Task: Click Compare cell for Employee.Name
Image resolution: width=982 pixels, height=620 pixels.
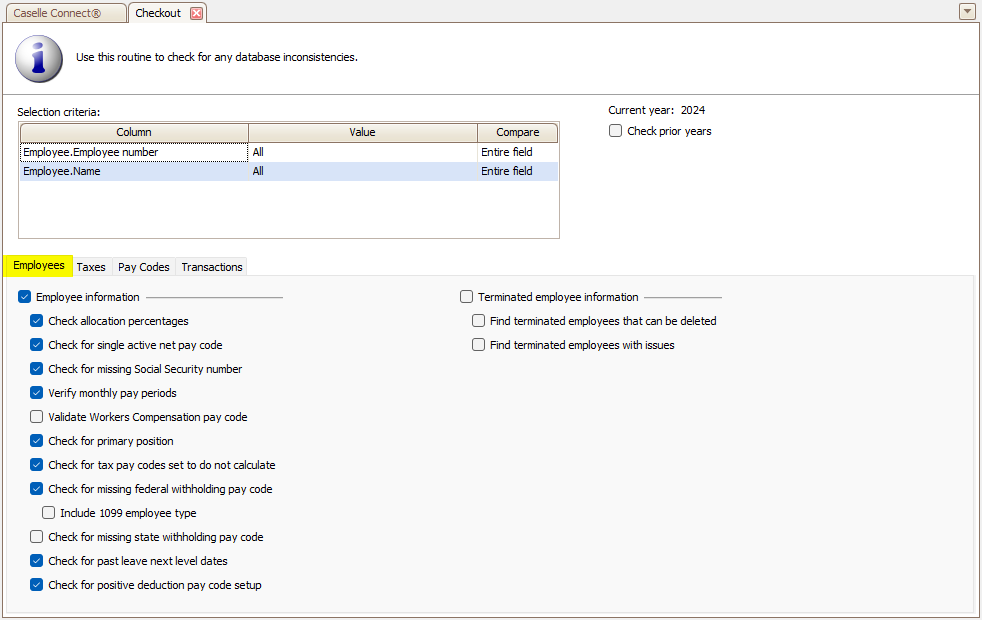Action: coord(517,172)
